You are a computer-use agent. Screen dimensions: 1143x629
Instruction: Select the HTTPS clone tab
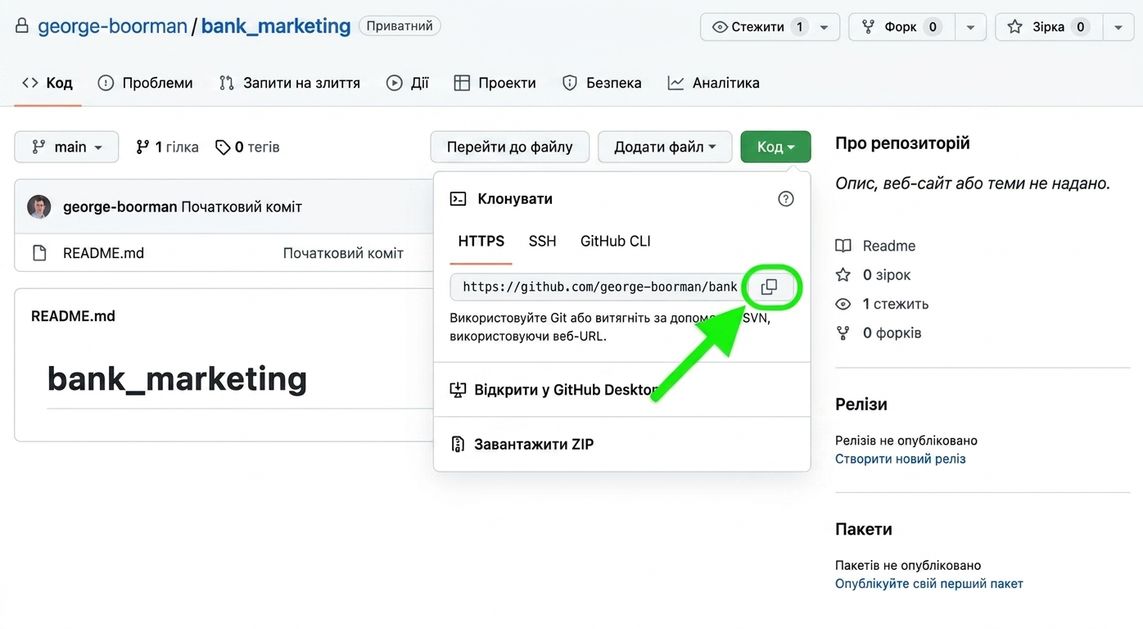coord(481,241)
